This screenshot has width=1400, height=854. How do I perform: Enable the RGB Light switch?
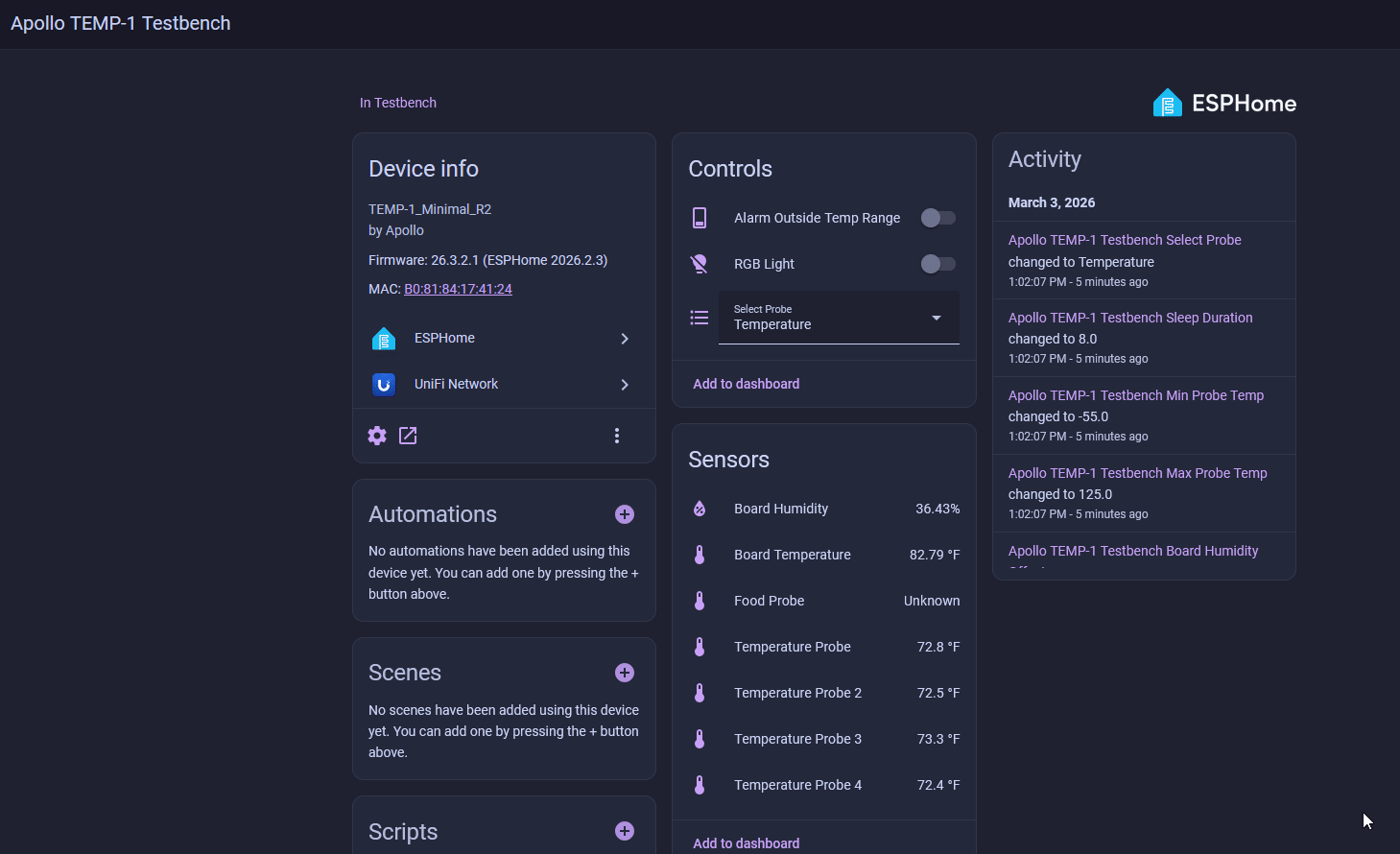[x=937, y=264]
